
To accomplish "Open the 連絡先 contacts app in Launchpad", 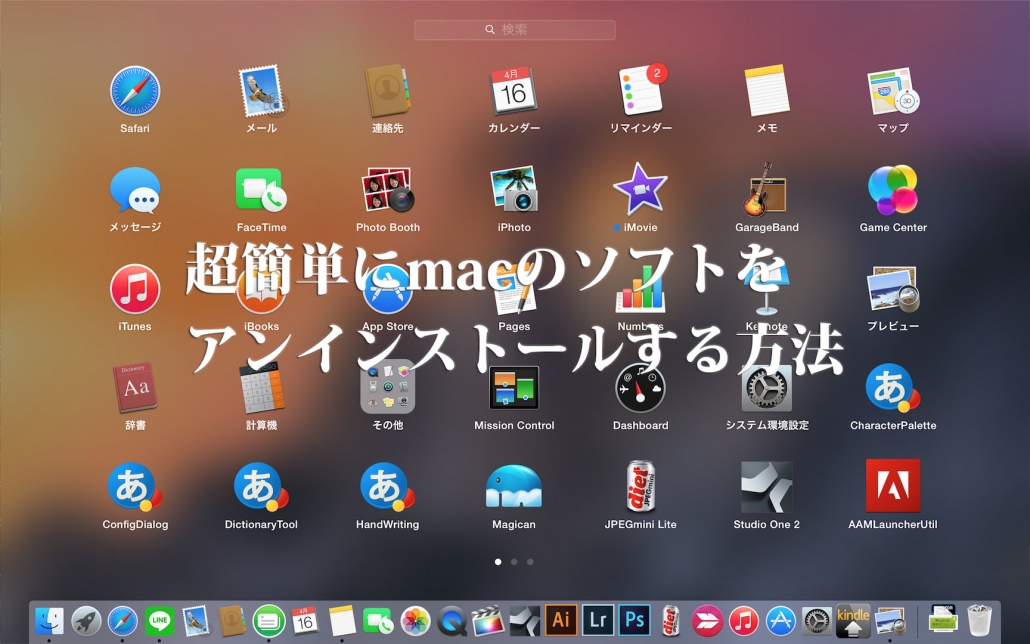I will (388, 91).
